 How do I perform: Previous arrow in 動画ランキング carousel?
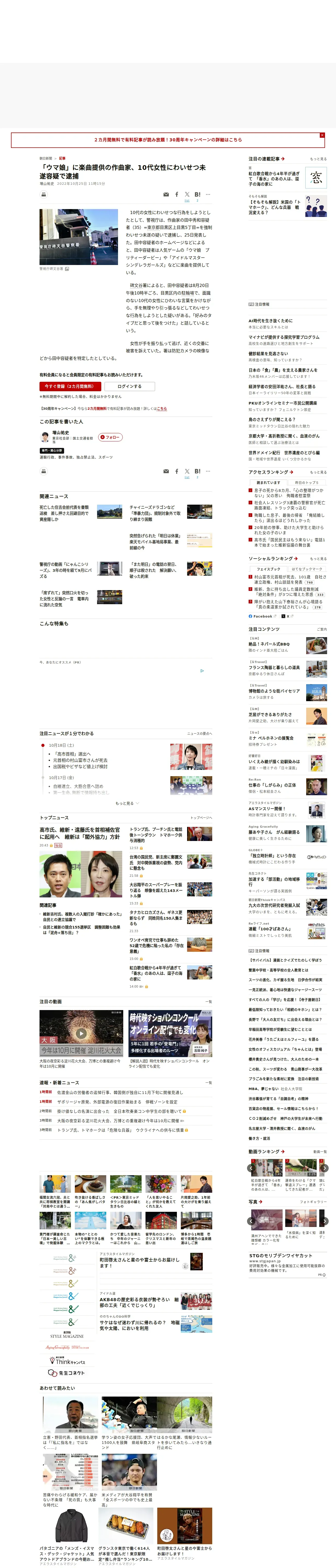(252, 1168)
